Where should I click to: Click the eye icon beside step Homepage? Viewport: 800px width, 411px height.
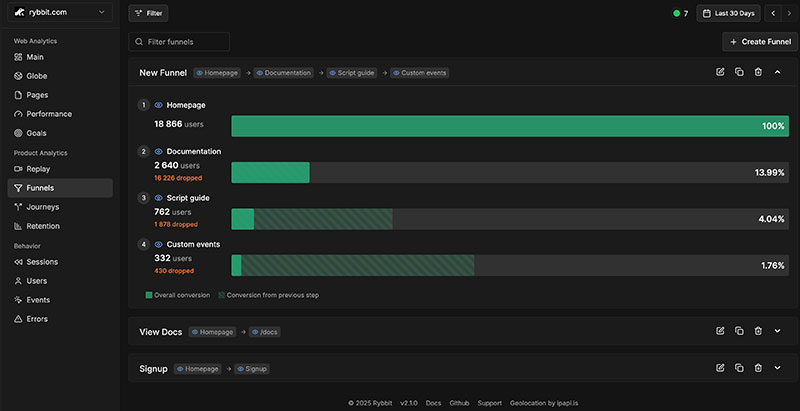[159, 105]
